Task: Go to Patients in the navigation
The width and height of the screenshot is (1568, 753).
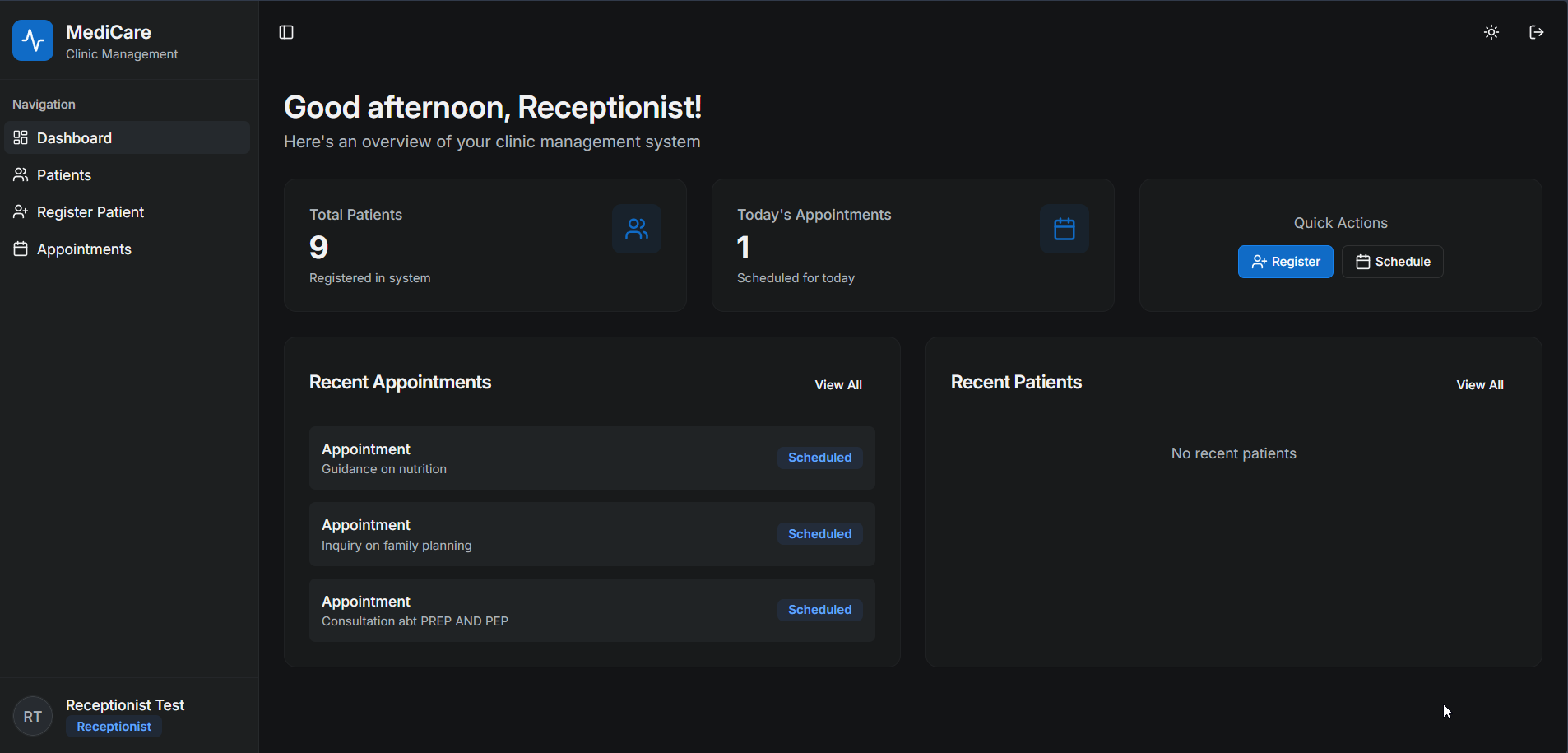Action: [64, 175]
